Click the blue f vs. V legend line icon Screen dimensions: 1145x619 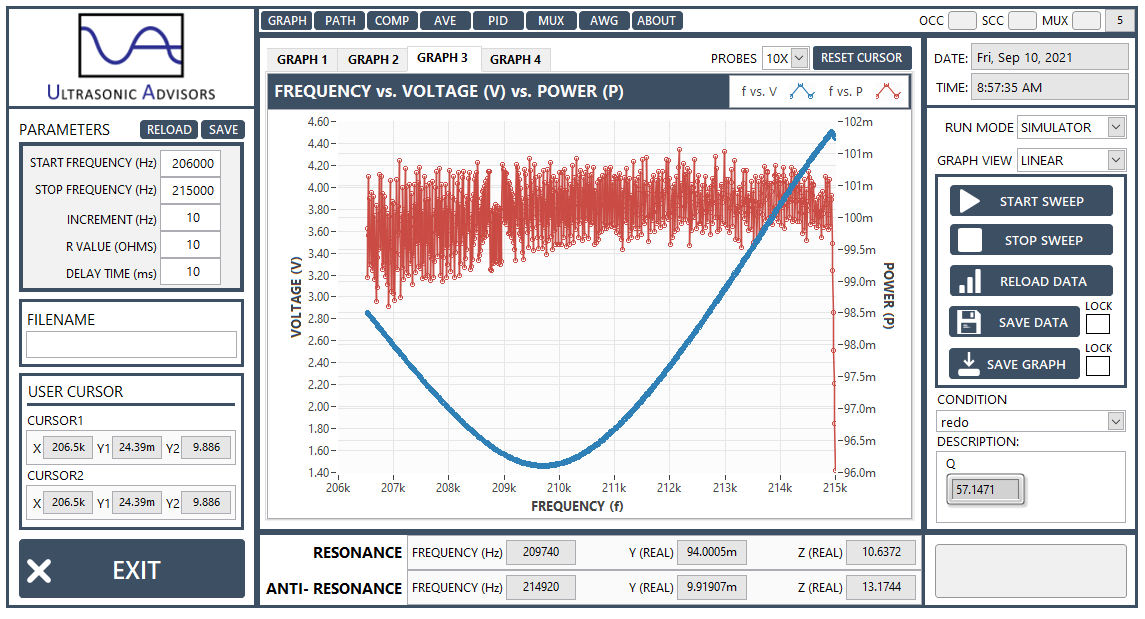point(802,92)
